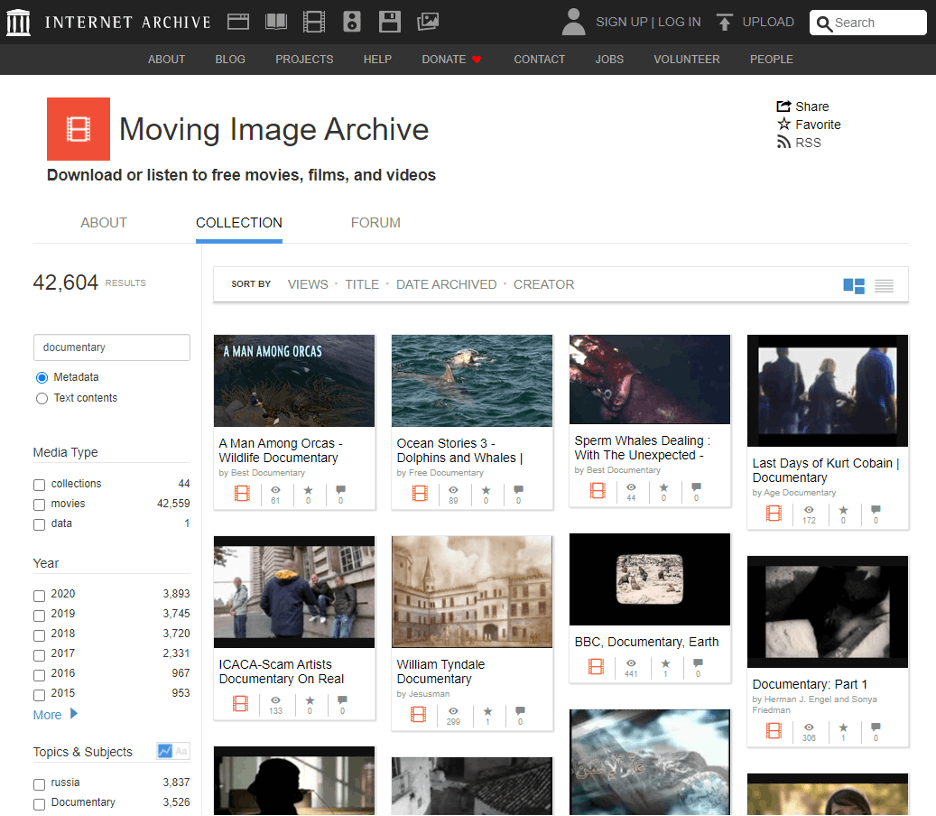Open the ABOUT tab of the collection
This screenshot has width=936, height=816.
(104, 223)
